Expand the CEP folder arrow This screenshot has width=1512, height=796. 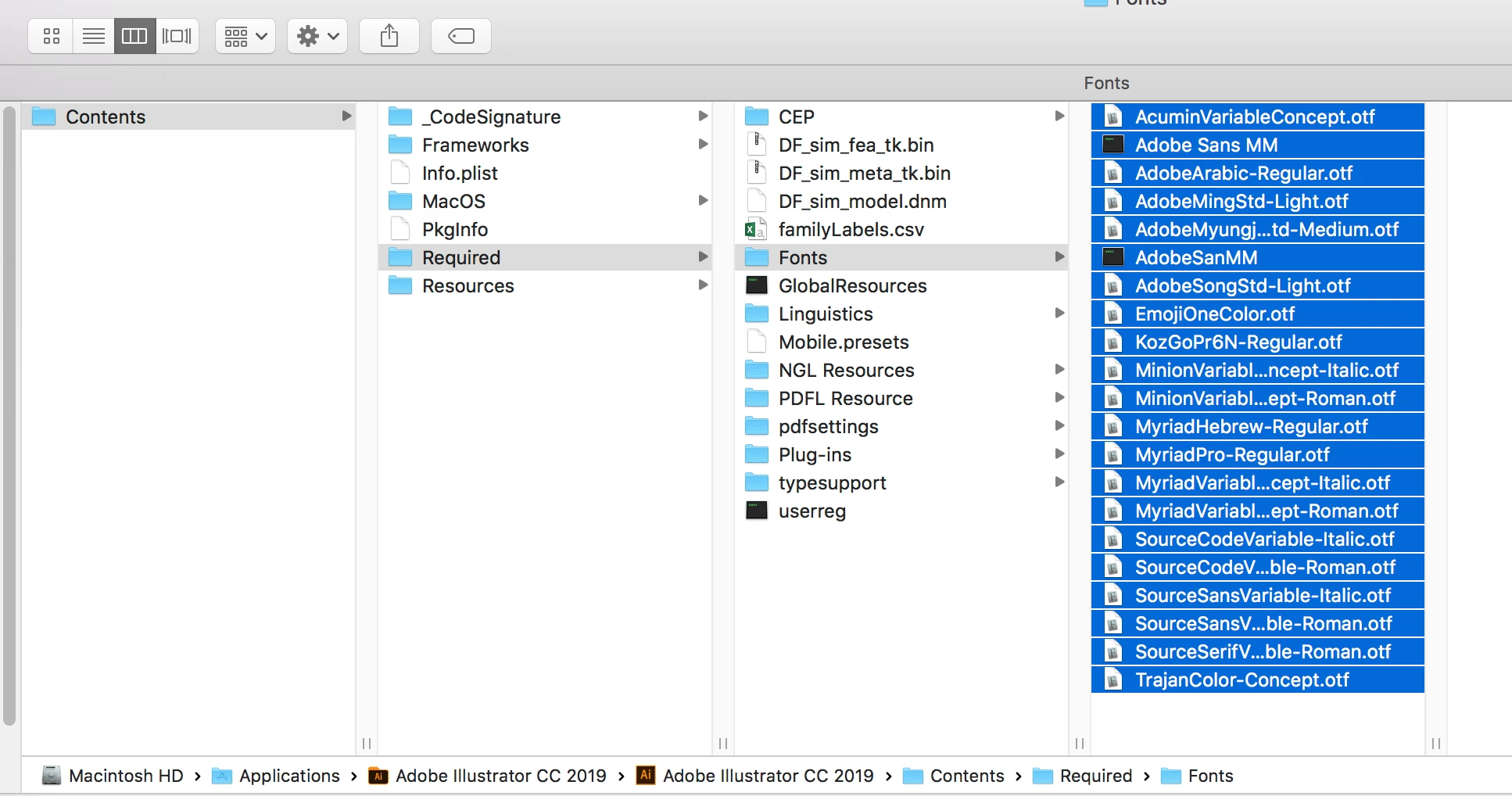click(x=1059, y=117)
